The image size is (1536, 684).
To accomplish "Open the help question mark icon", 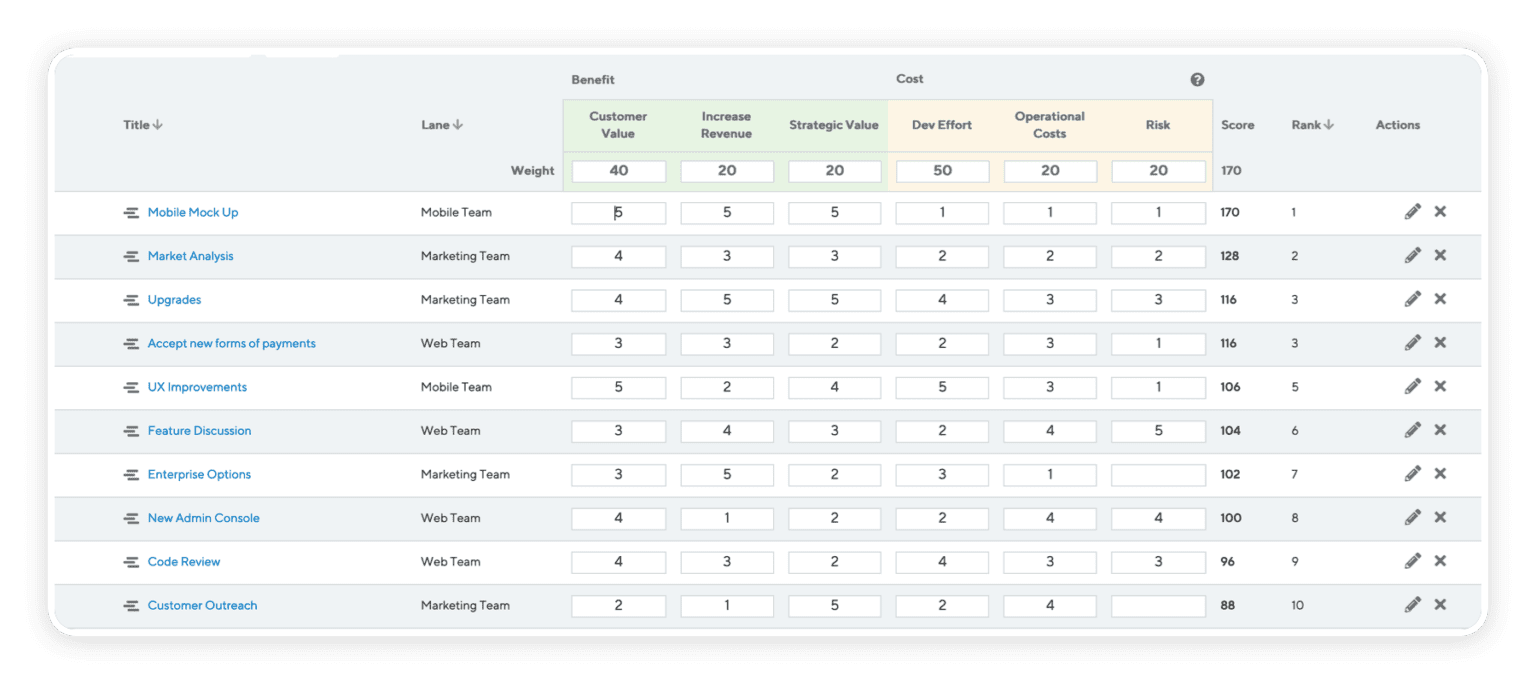I will point(1197,79).
